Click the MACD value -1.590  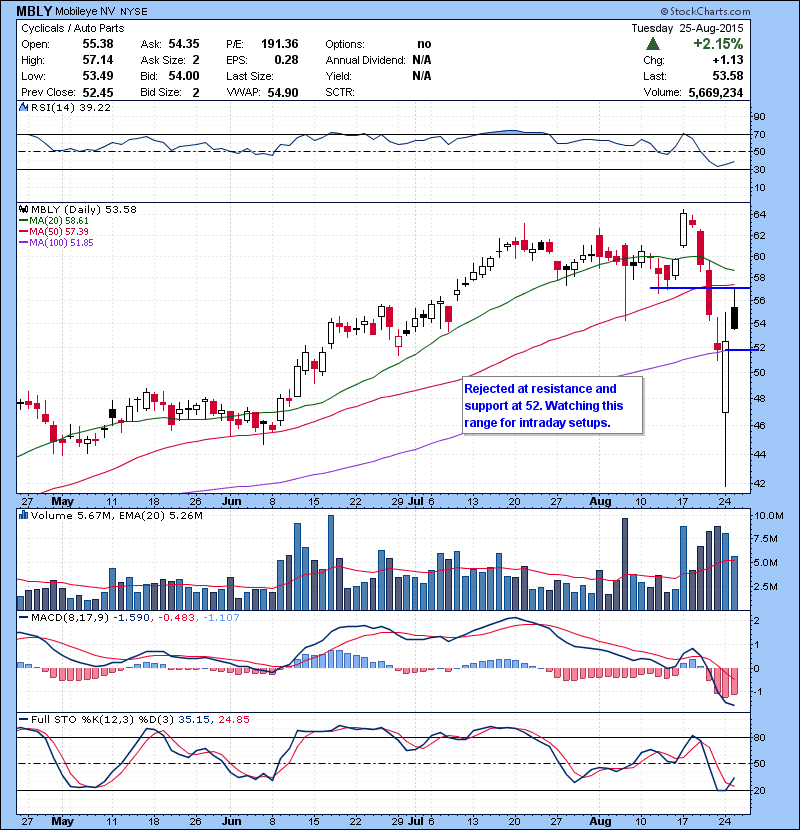[x=131, y=617]
